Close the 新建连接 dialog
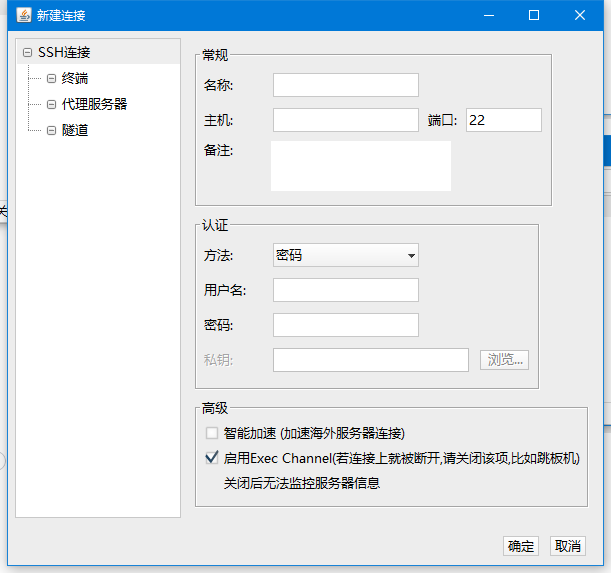Viewport: 611px width, 573px height. coord(580,15)
